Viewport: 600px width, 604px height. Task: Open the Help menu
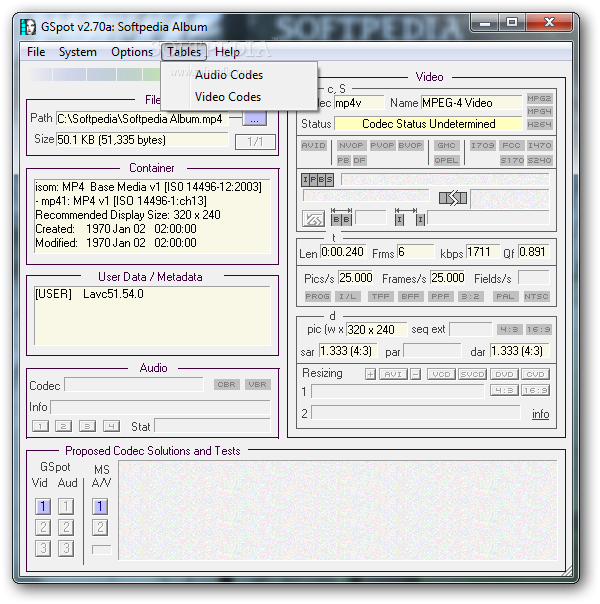point(227,52)
